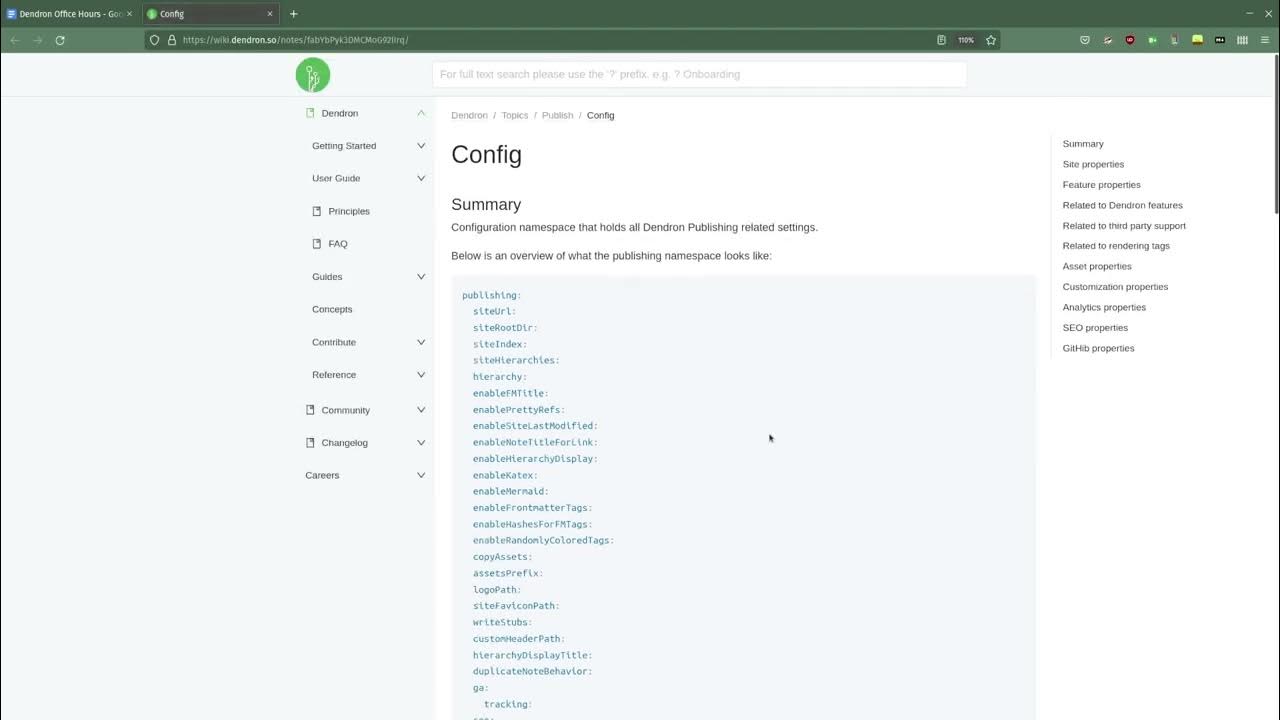The width and height of the screenshot is (1280, 720).
Task: Expand the Community section
Action: 421,410
